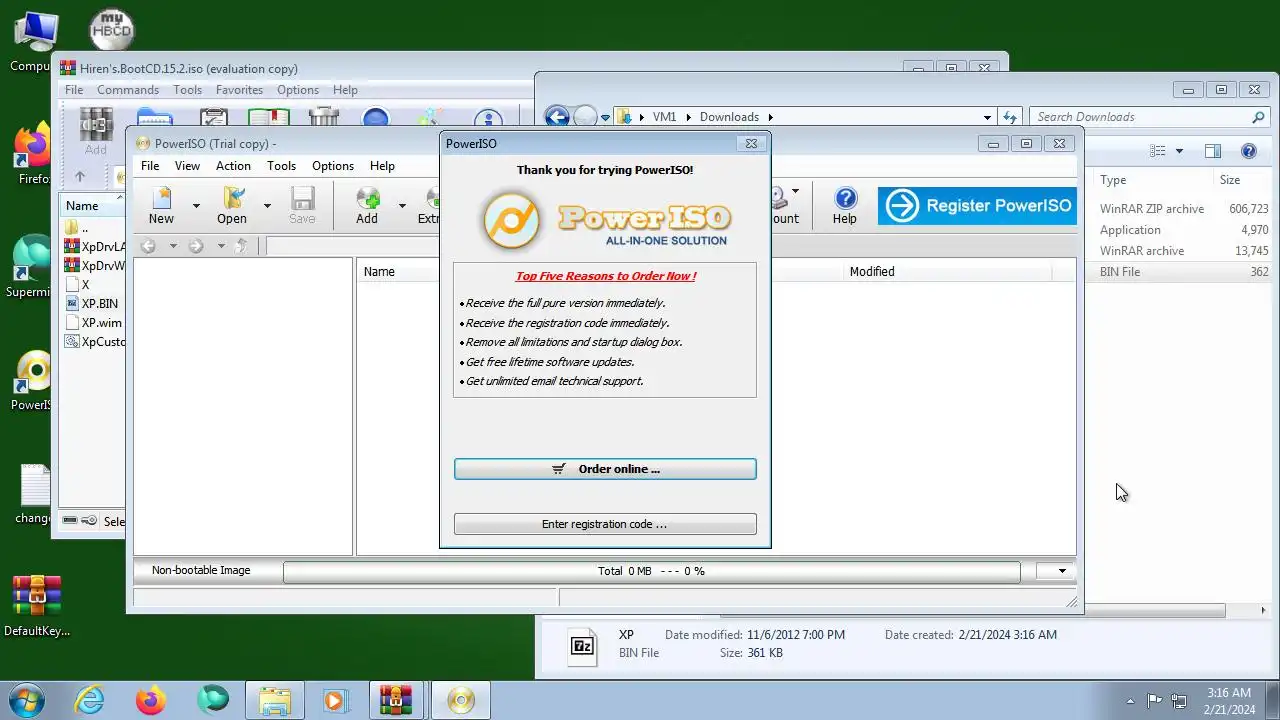Click the PowerISO path address field
This screenshot has width=1280, height=720.
pos(352,246)
